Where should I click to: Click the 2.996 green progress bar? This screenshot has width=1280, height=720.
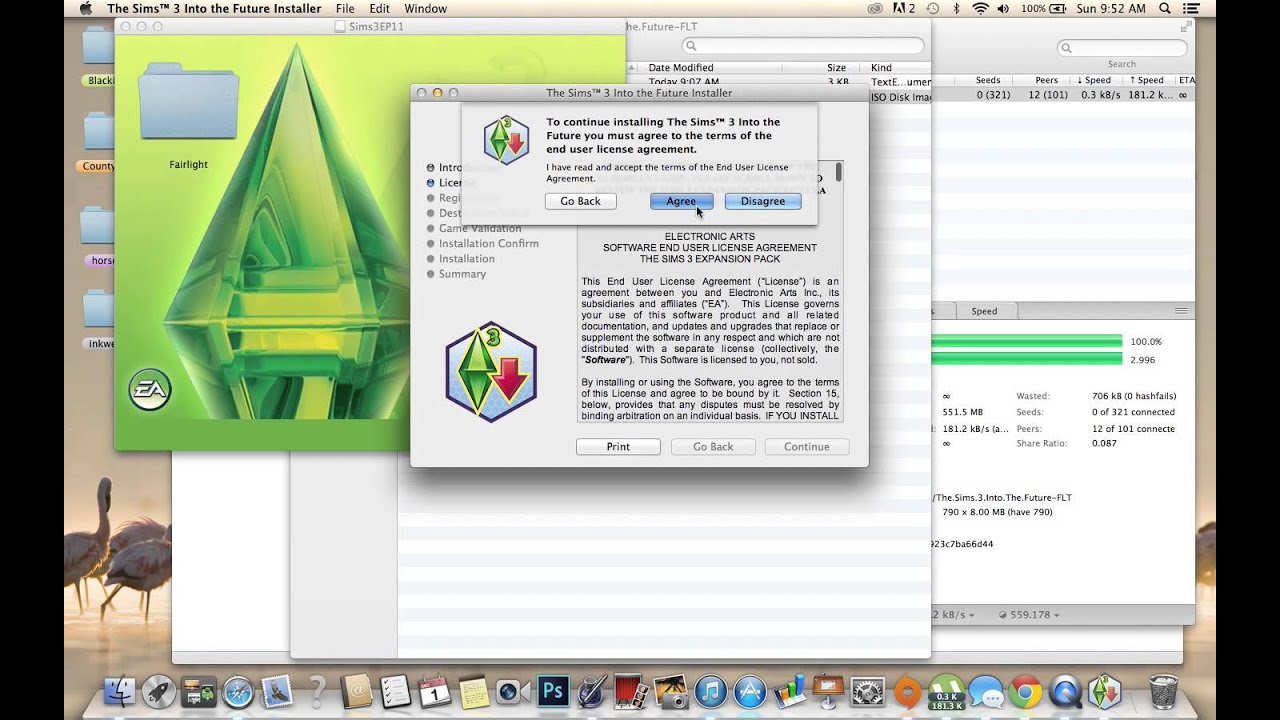[x=1026, y=358]
